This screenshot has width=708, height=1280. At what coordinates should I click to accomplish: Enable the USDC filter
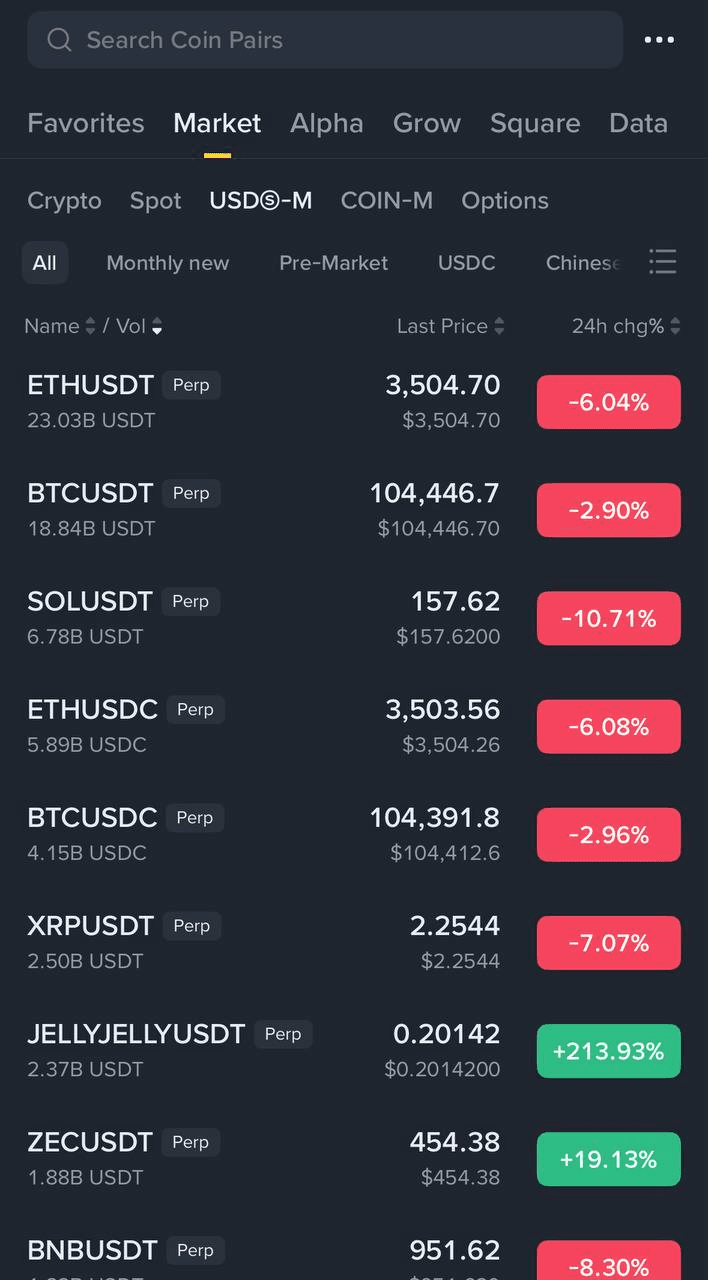[x=466, y=262]
